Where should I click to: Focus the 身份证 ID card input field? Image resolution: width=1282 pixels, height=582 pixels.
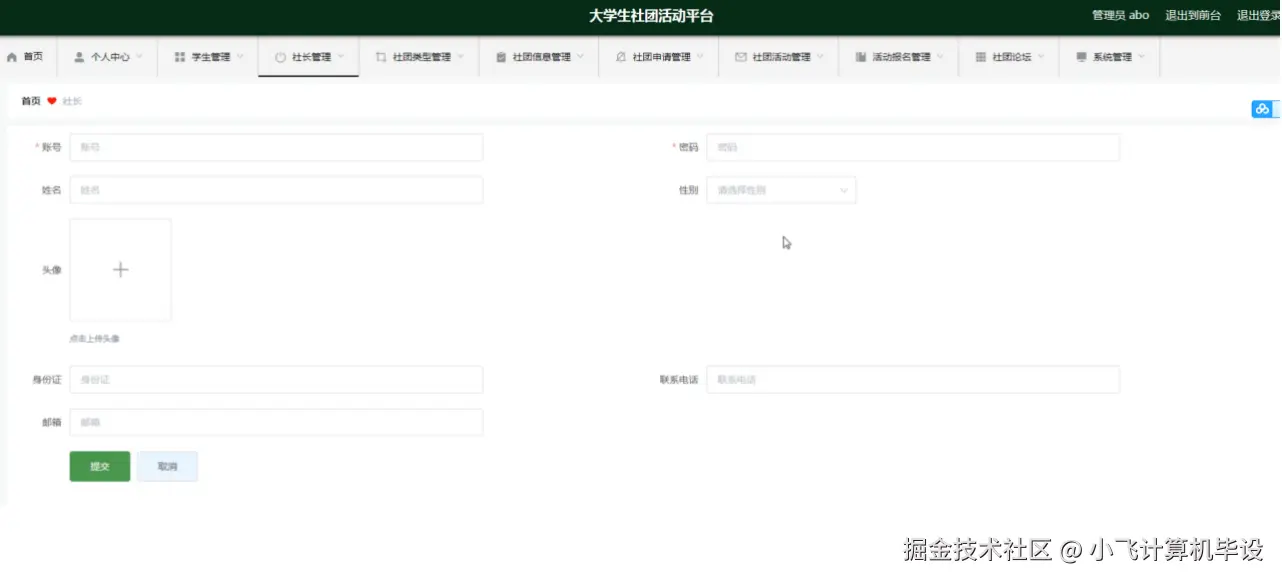[x=276, y=380]
